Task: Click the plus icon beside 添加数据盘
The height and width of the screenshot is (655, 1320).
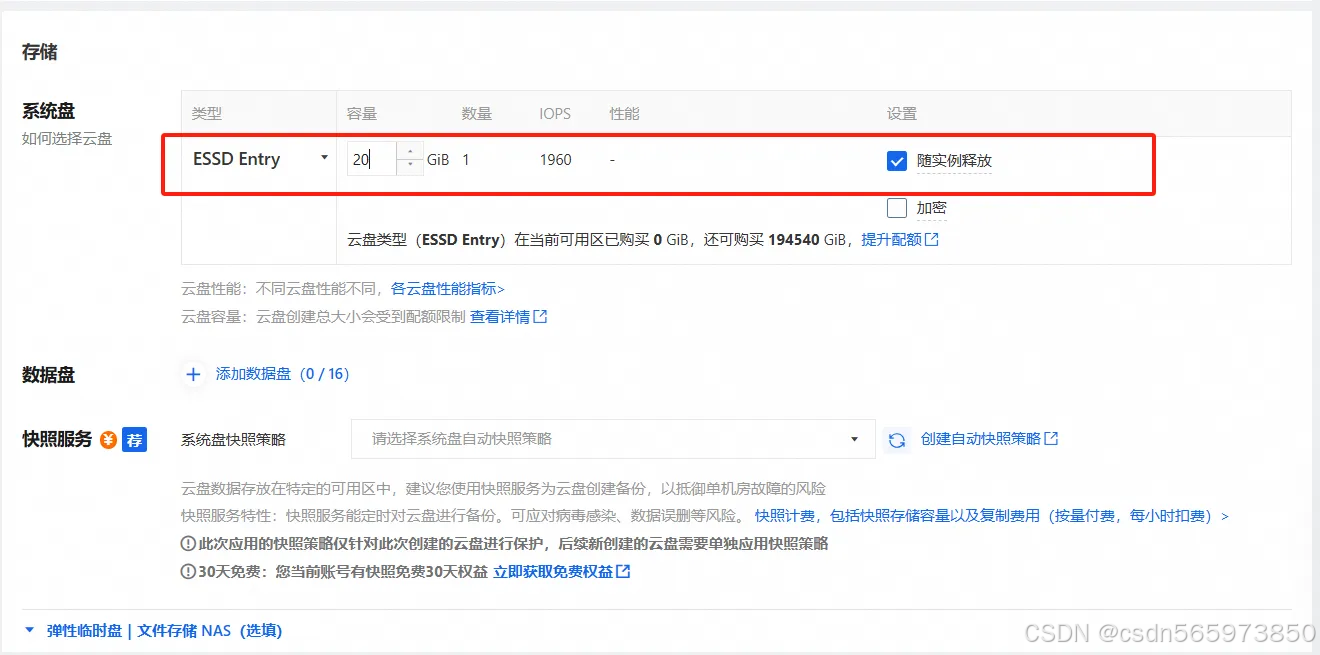Action: (193, 374)
